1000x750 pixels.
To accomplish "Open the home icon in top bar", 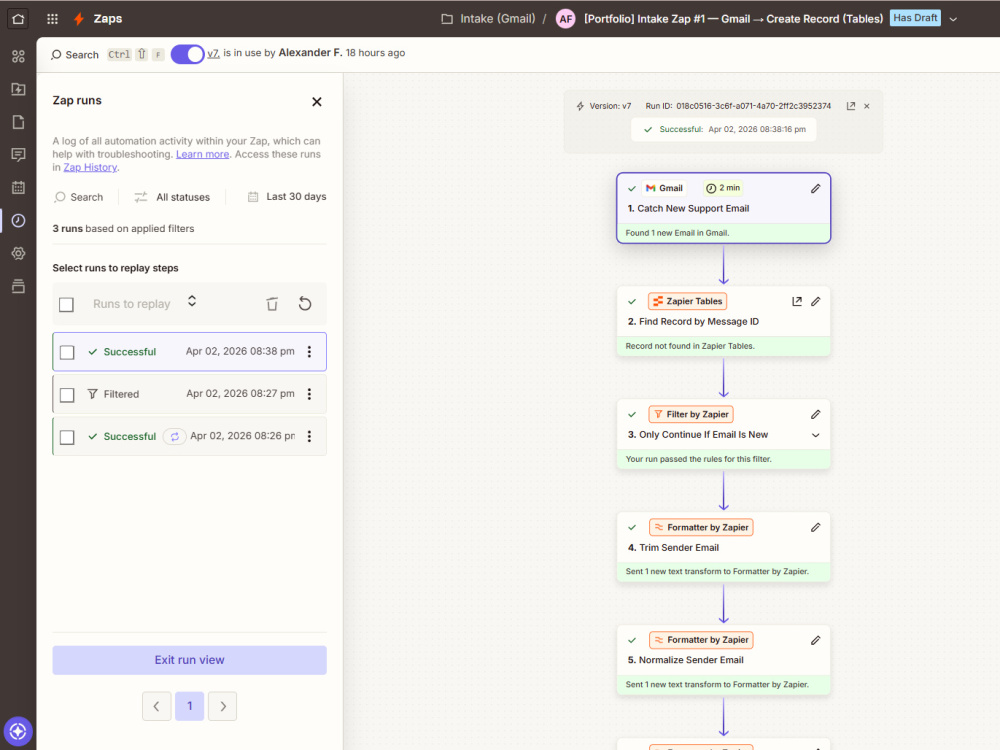I will 18,18.
